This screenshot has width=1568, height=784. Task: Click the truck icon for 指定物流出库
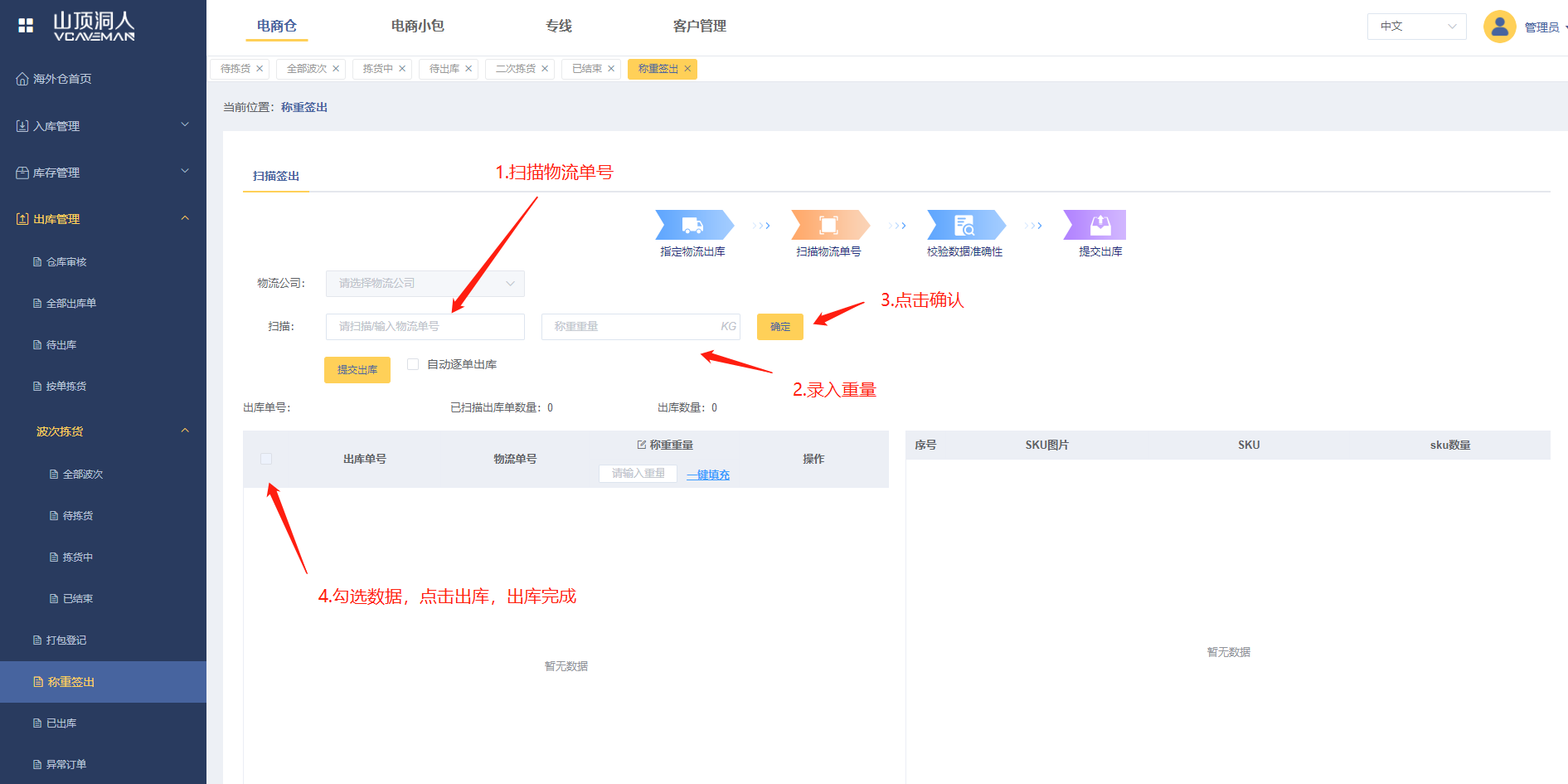[x=692, y=225]
